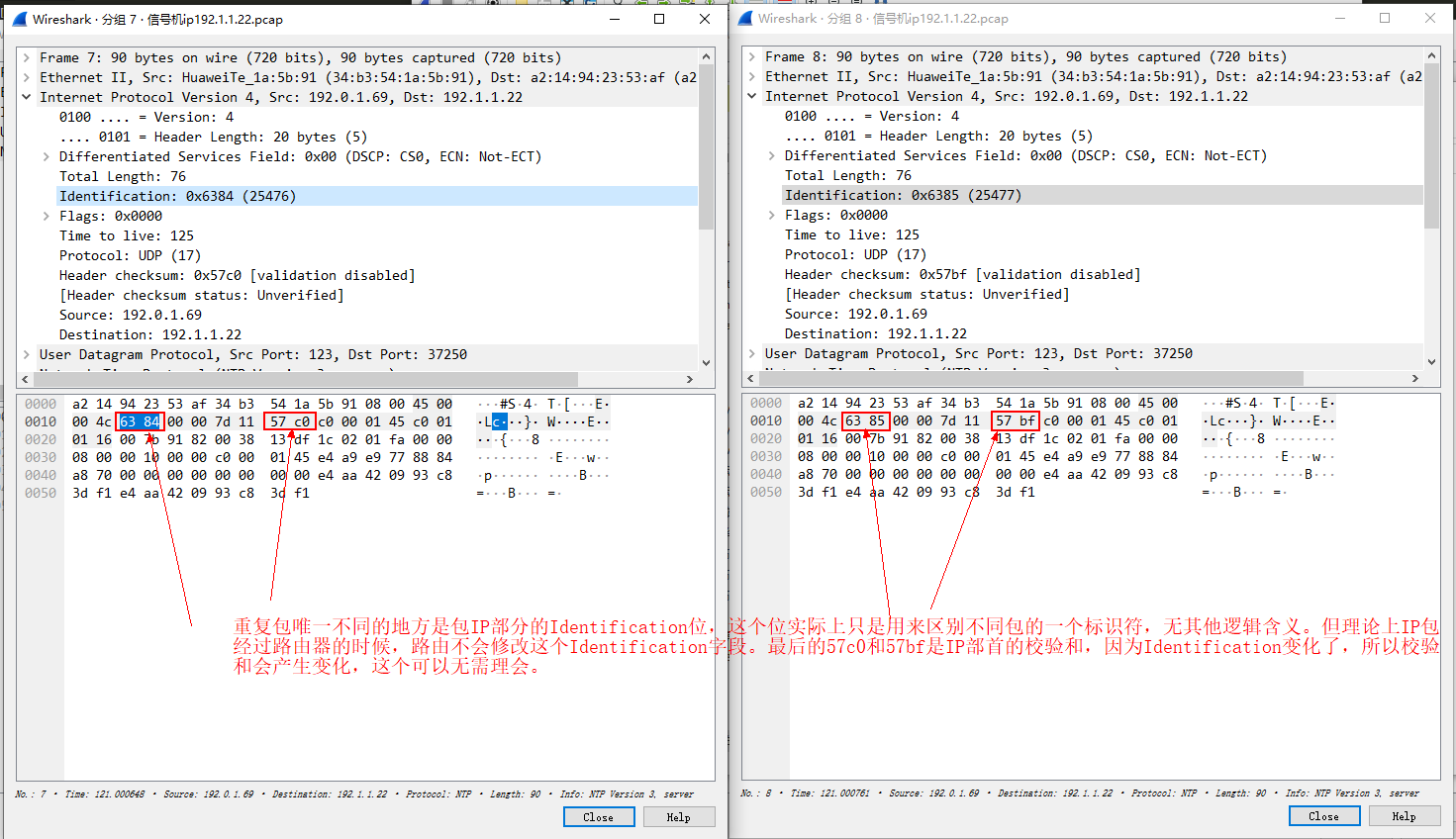Click Wireshark fin icon in left title bar
The width and height of the screenshot is (1456, 839).
[19, 19]
